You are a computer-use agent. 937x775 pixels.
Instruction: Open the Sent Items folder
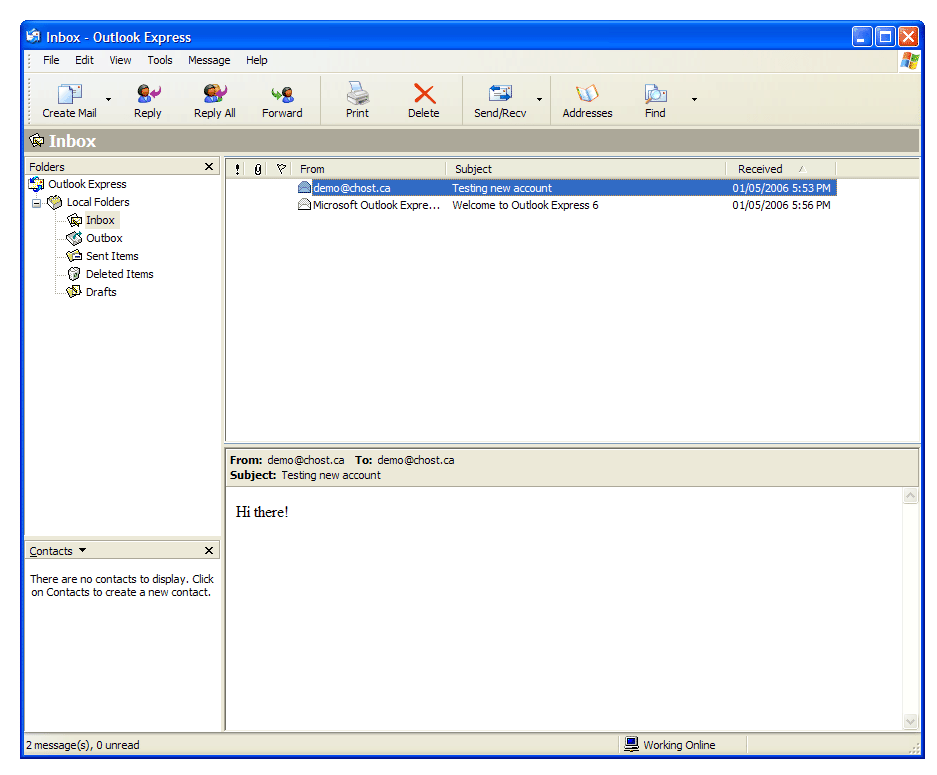point(112,256)
